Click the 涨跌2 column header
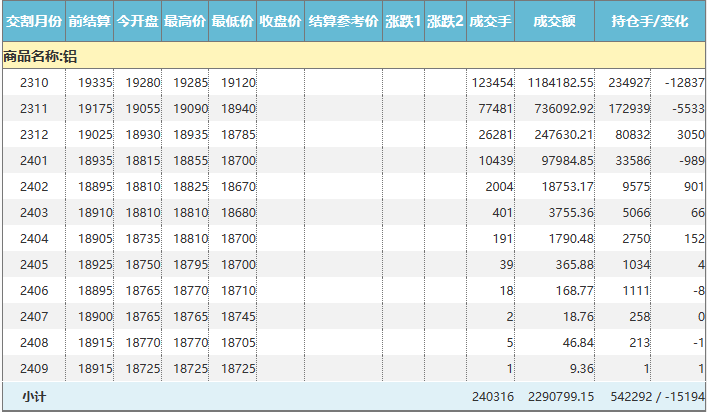 (x=445, y=21)
